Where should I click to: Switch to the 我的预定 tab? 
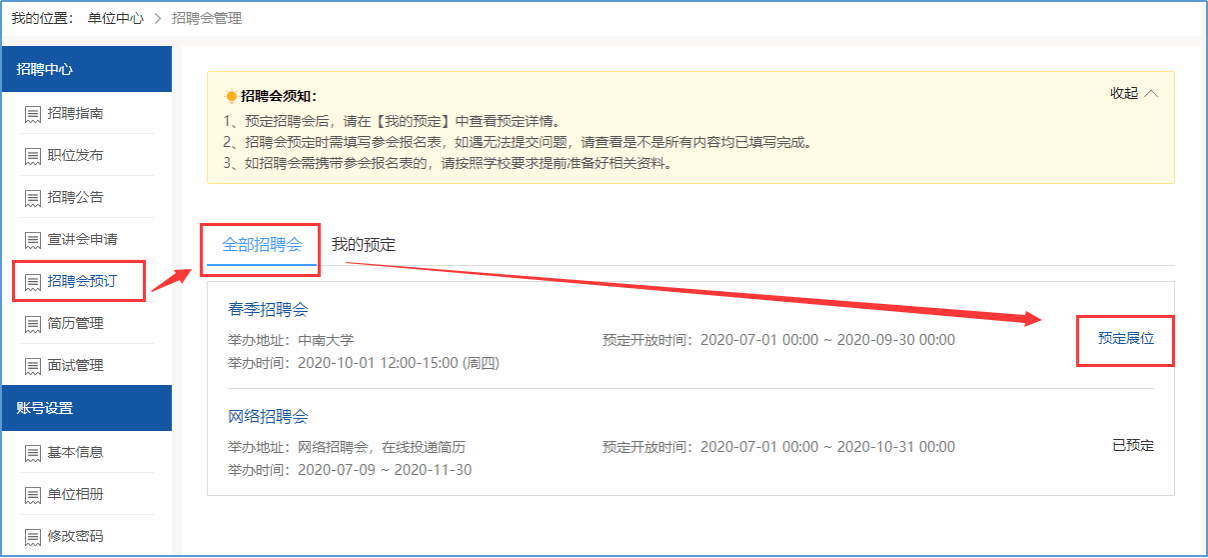pos(363,244)
